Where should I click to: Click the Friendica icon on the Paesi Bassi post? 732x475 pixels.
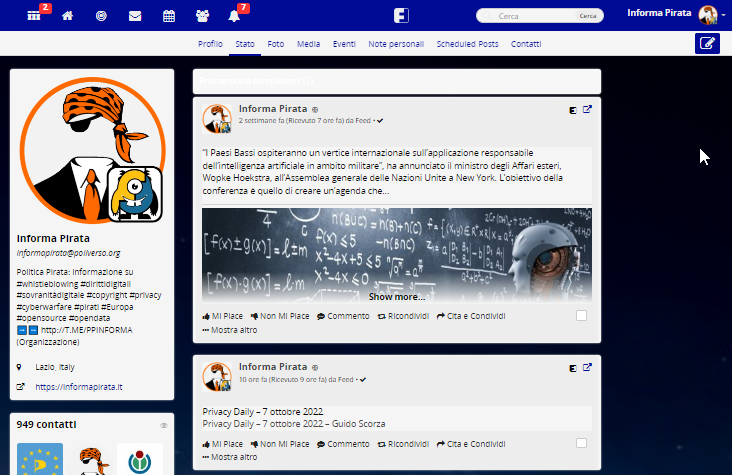point(573,110)
